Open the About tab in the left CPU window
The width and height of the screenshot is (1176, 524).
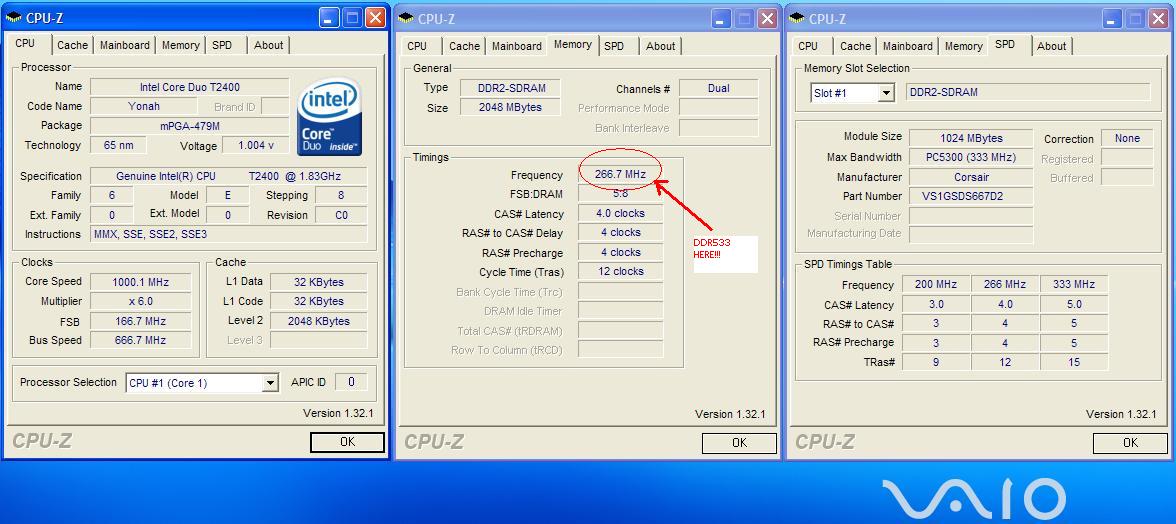click(268, 45)
